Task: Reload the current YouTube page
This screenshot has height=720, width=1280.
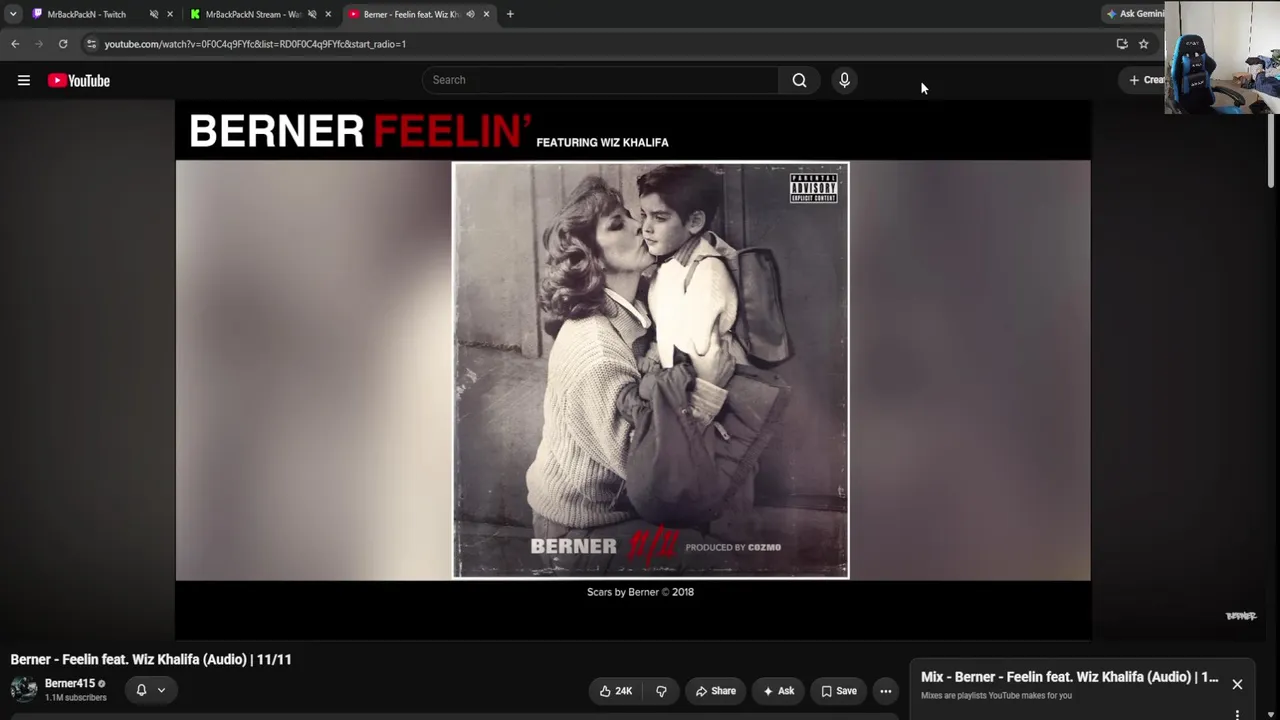Action: tap(63, 44)
